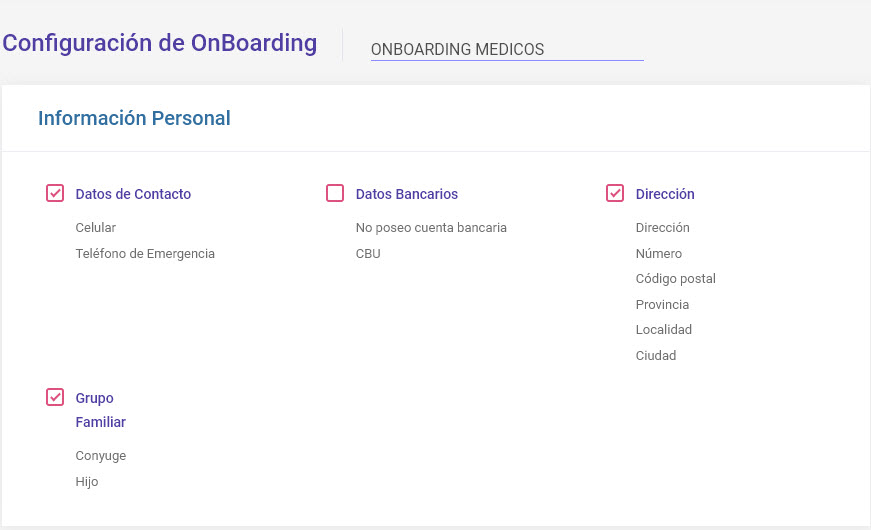Select the Ciudad field item
This screenshot has height=530, width=871.
(x=656, y=356)
